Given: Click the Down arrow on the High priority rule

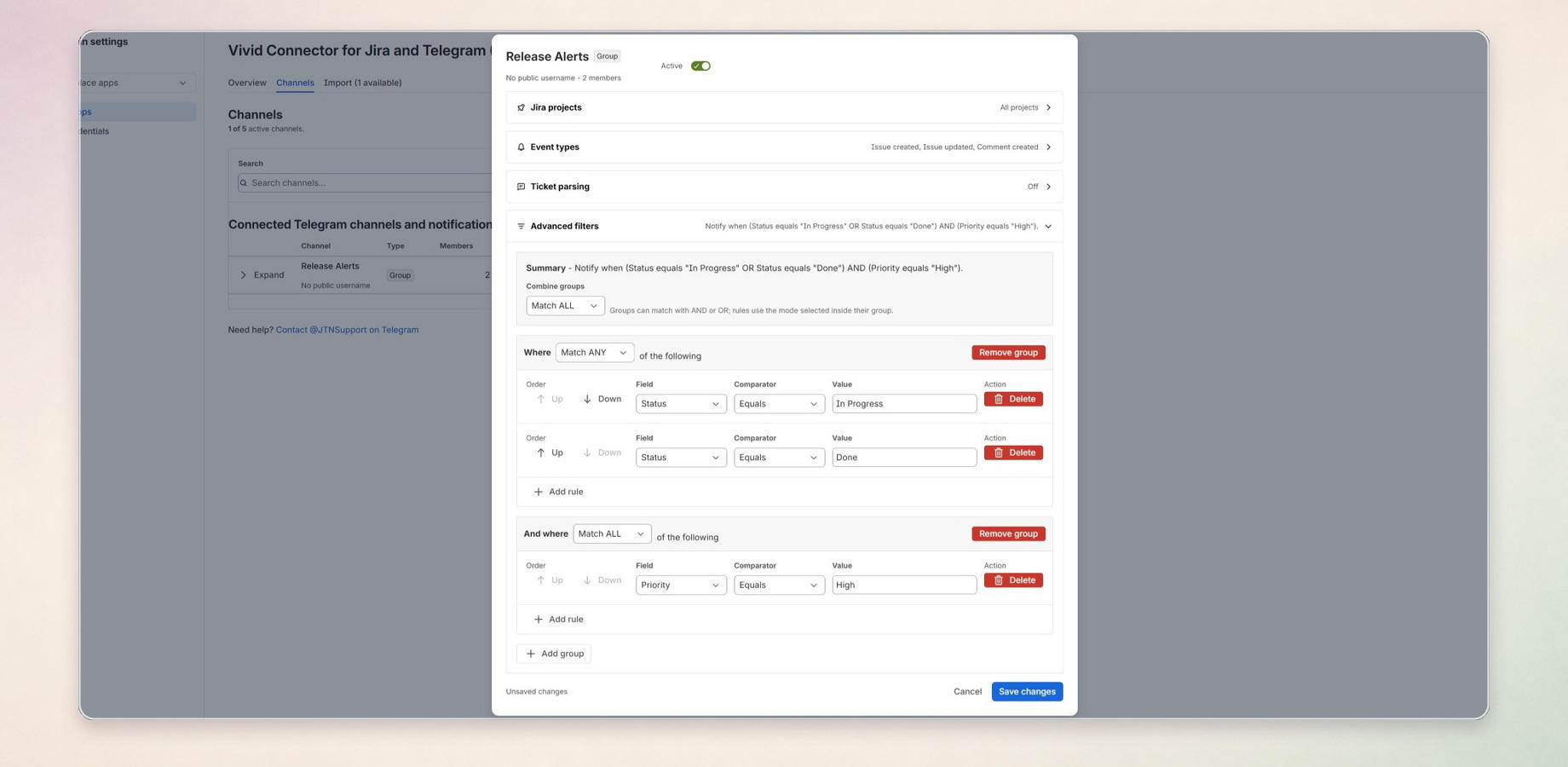Looking at the screenshot, I should pos(602,581).
